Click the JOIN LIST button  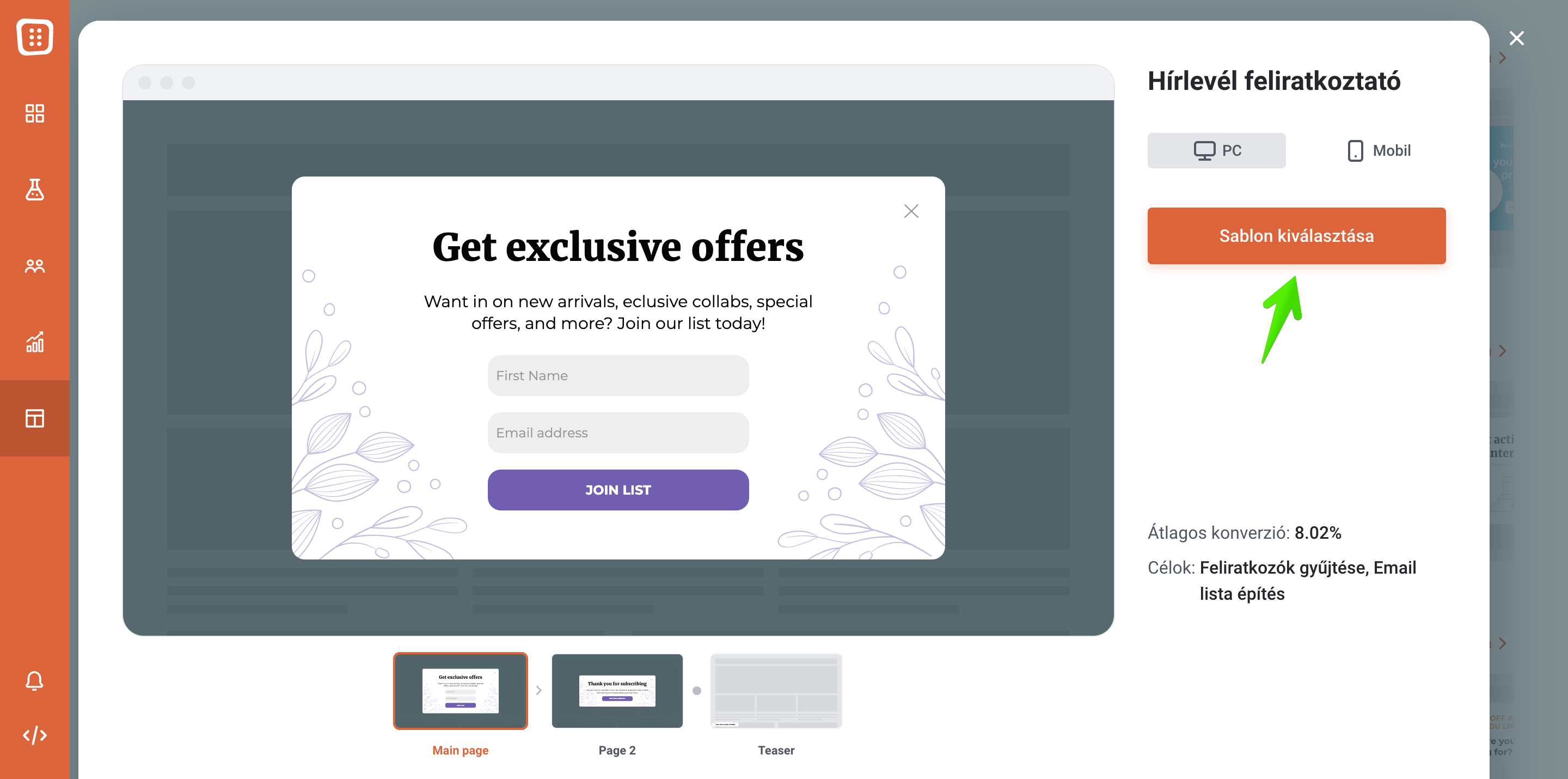618,490
